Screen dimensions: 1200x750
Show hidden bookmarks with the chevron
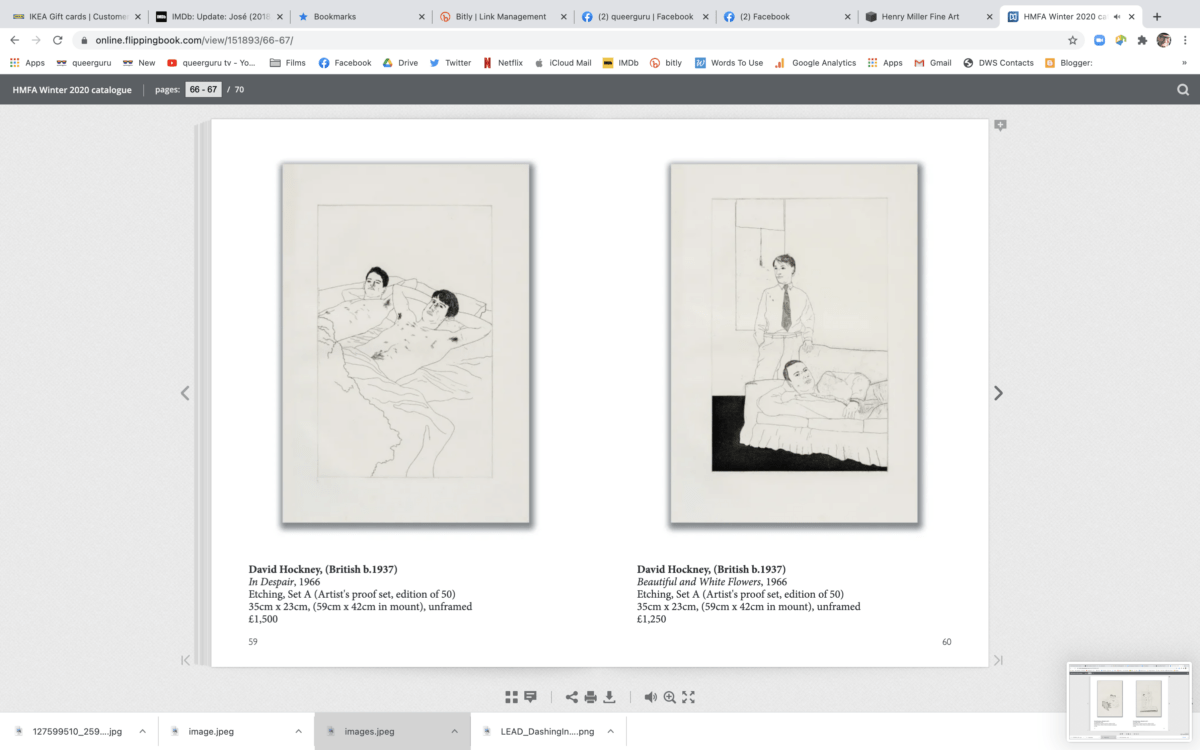[1184, 62]
